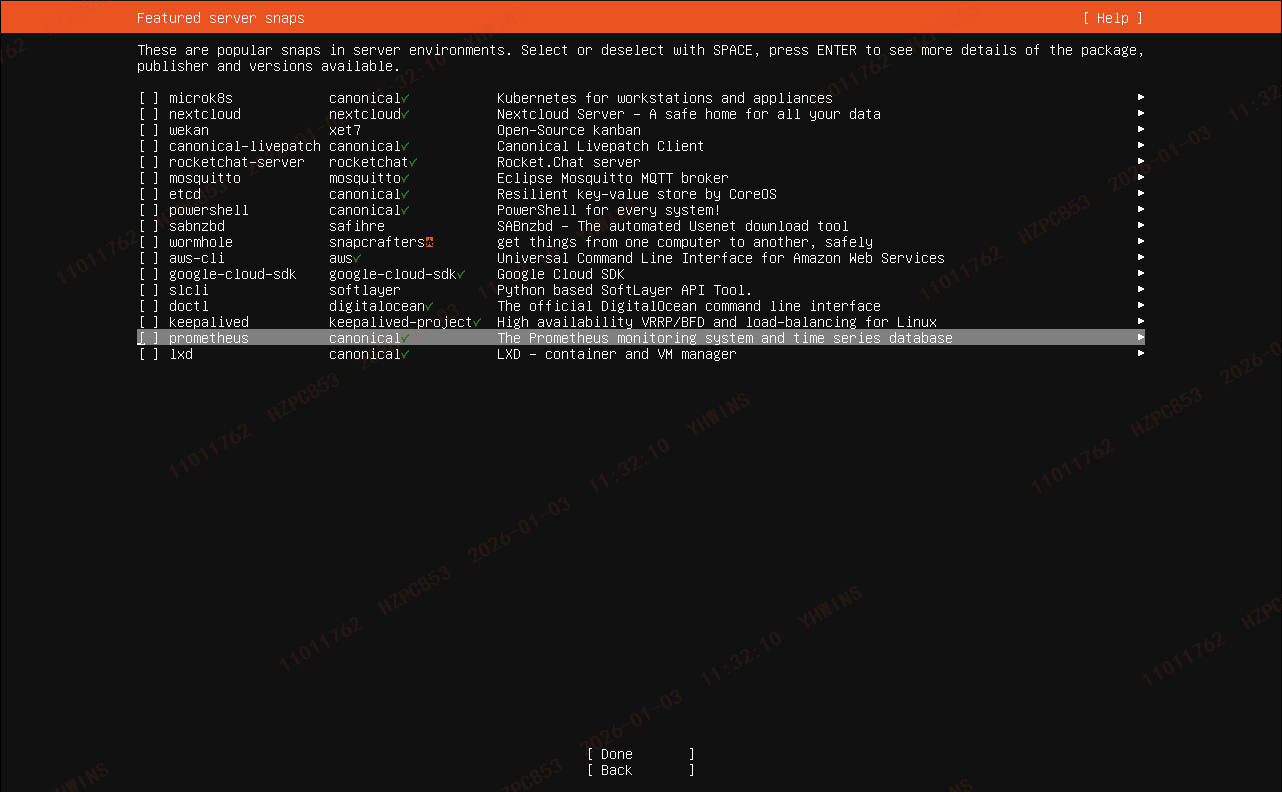Check the aws-cli snap checkbox

click(148, 258)
